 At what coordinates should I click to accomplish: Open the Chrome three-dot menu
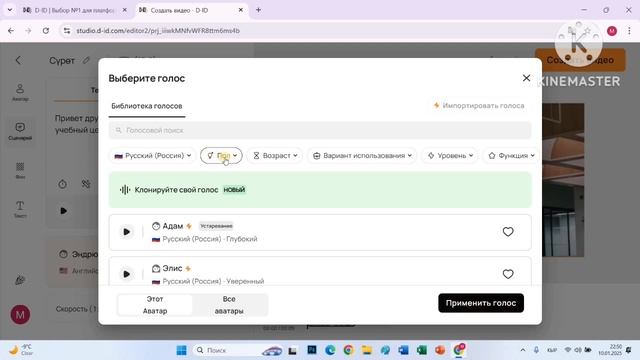click(x=629, y=31)
